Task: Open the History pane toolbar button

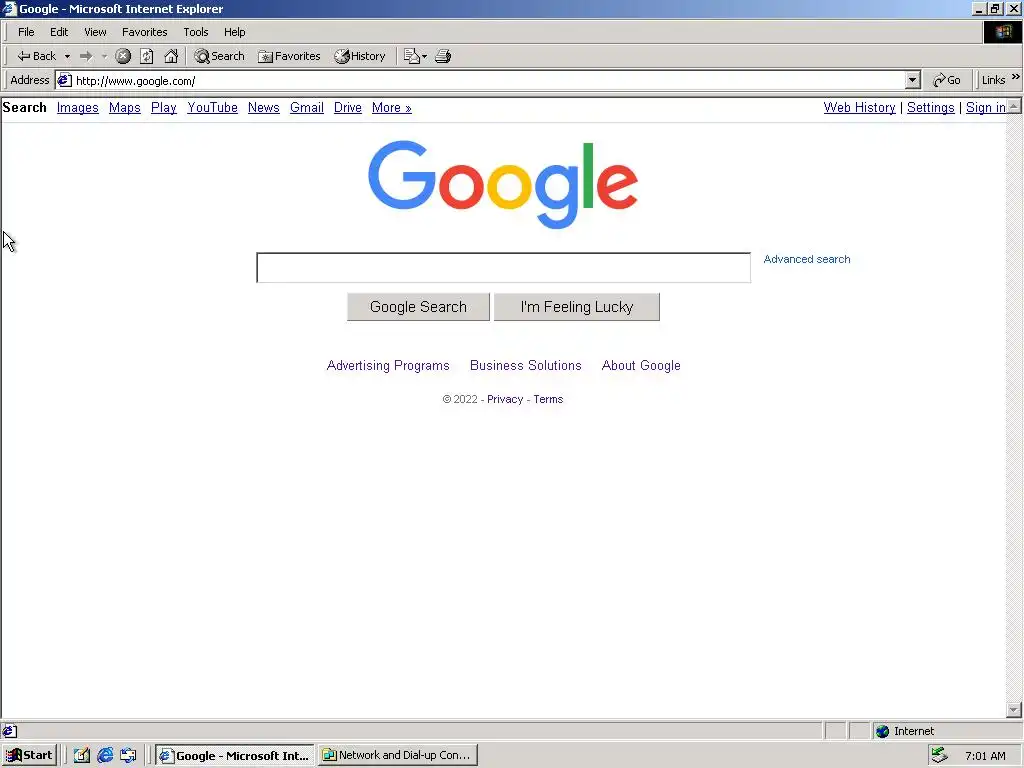Action: click(360, 56)
